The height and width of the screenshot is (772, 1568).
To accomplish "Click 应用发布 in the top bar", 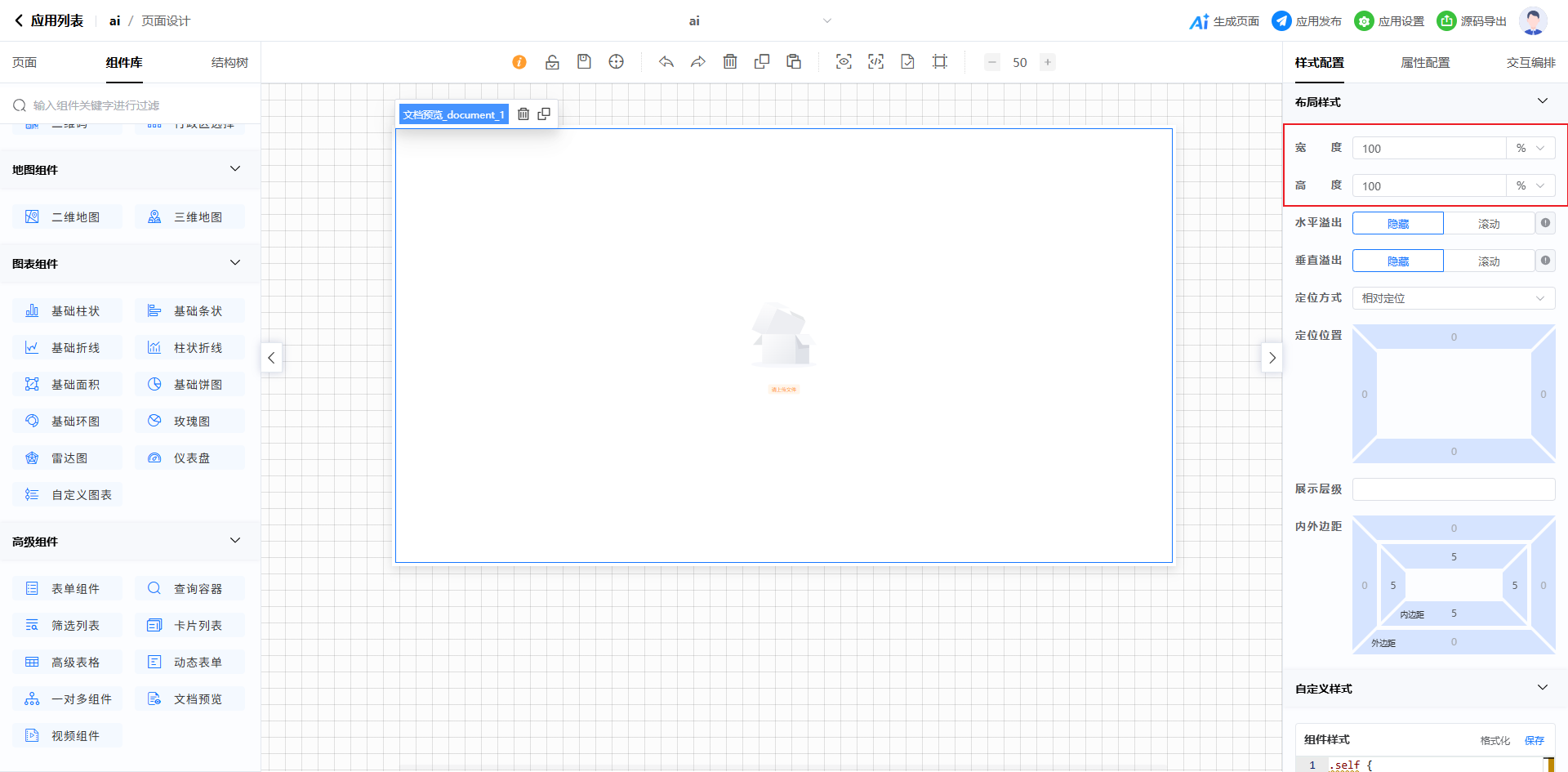I will point(1307,21).
